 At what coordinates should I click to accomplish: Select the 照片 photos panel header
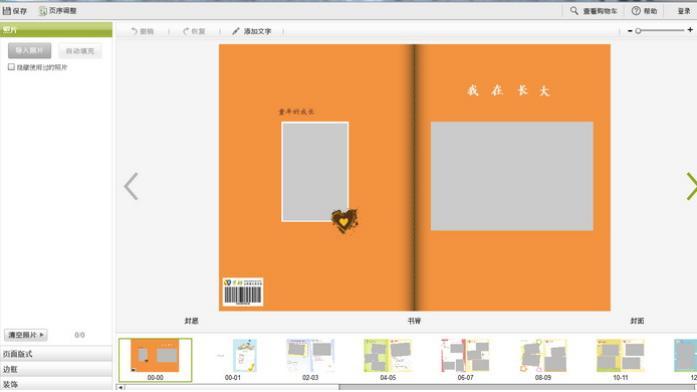(x=56, y=29)
